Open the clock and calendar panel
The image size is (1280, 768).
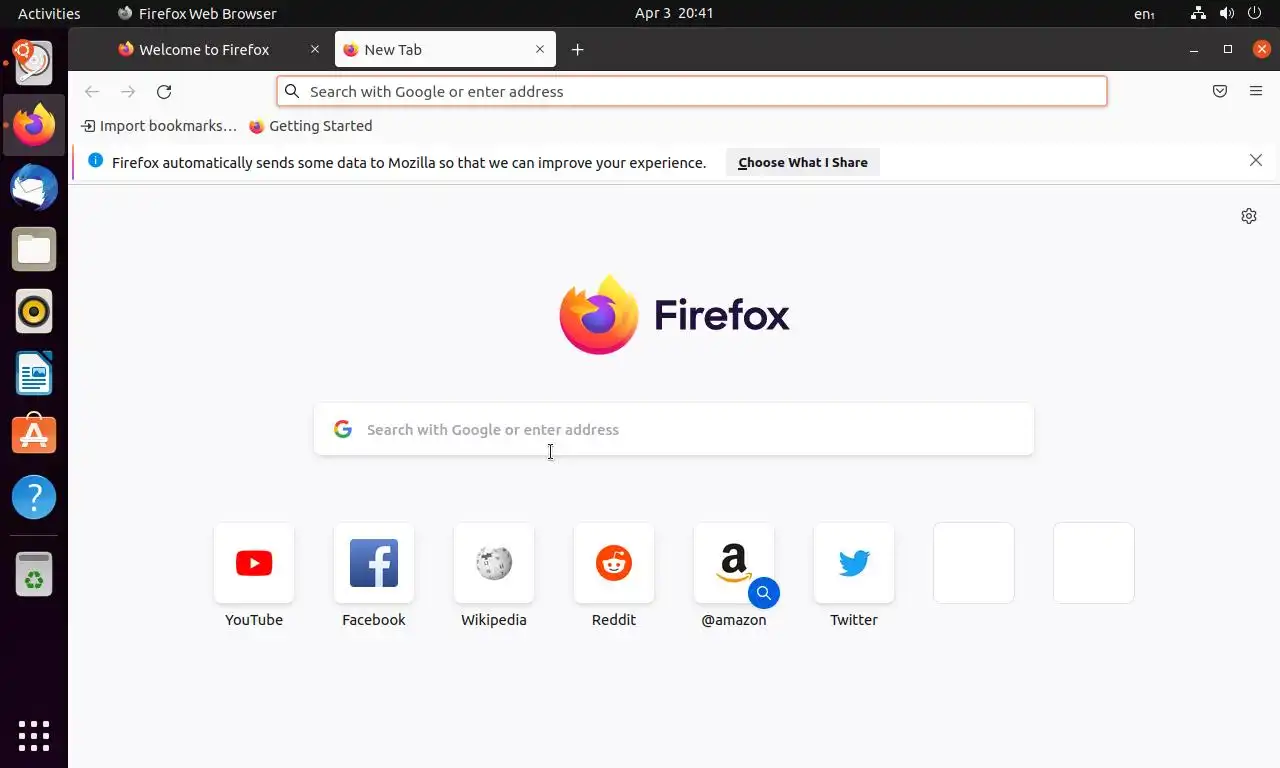pos(674,13)
